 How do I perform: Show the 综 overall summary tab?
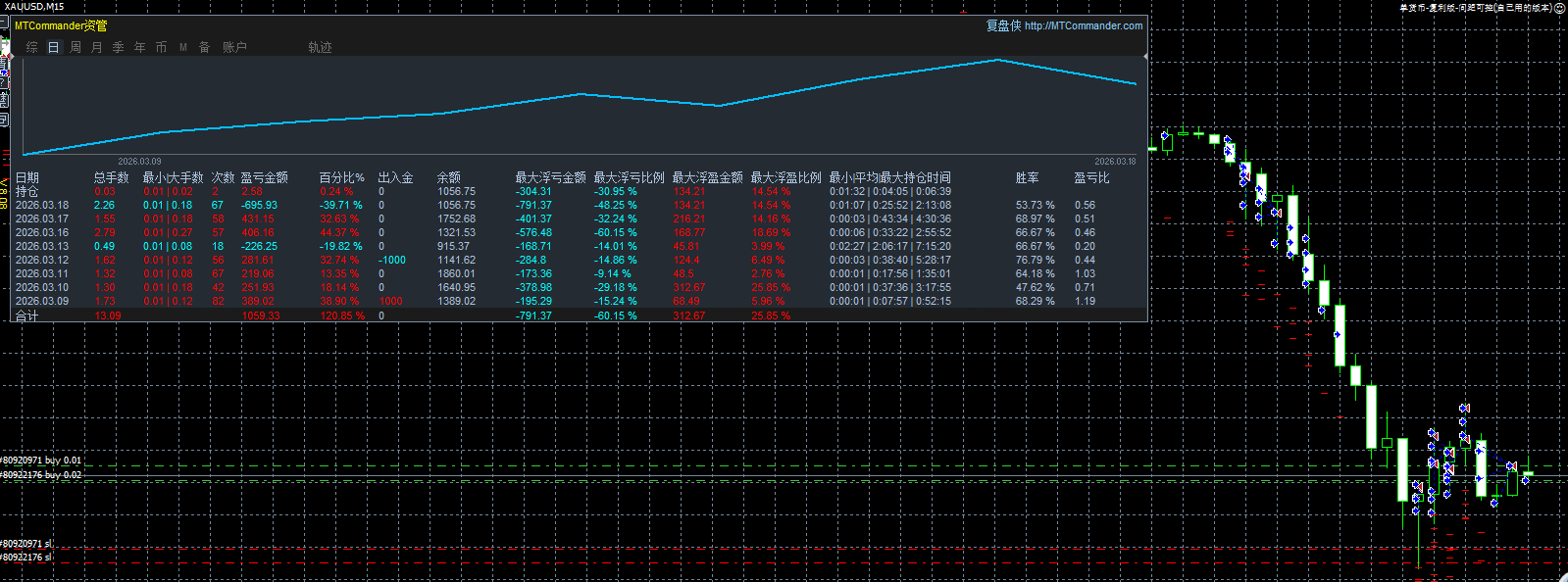(x=32, y=47)
